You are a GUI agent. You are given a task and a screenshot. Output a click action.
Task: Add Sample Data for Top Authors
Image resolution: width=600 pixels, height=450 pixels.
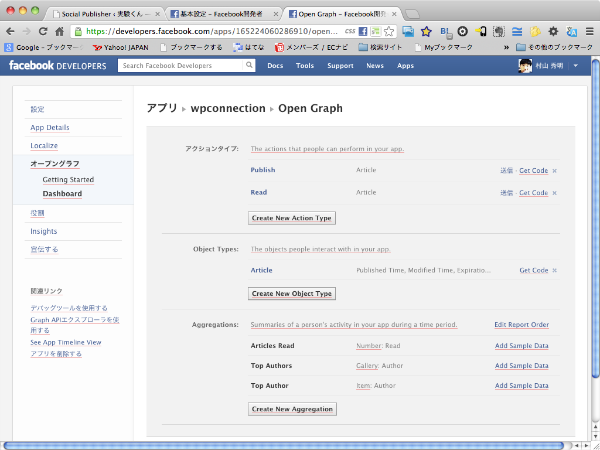(522, 365)
